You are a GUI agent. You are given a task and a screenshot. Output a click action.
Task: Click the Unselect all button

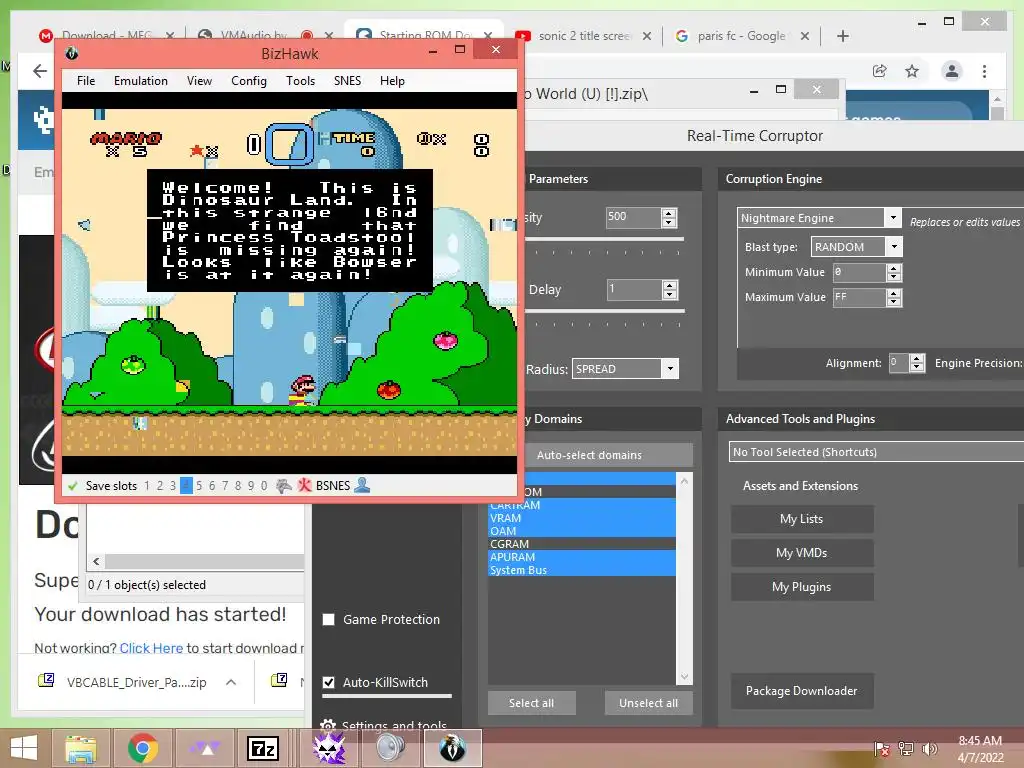pyautogui.click(x=648, y=703)
